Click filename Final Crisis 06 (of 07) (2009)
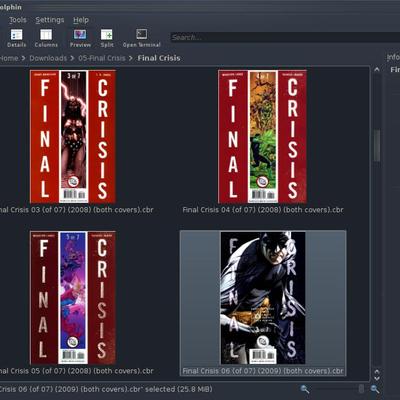This screenshot has height=400, width=400. point(263,371)
